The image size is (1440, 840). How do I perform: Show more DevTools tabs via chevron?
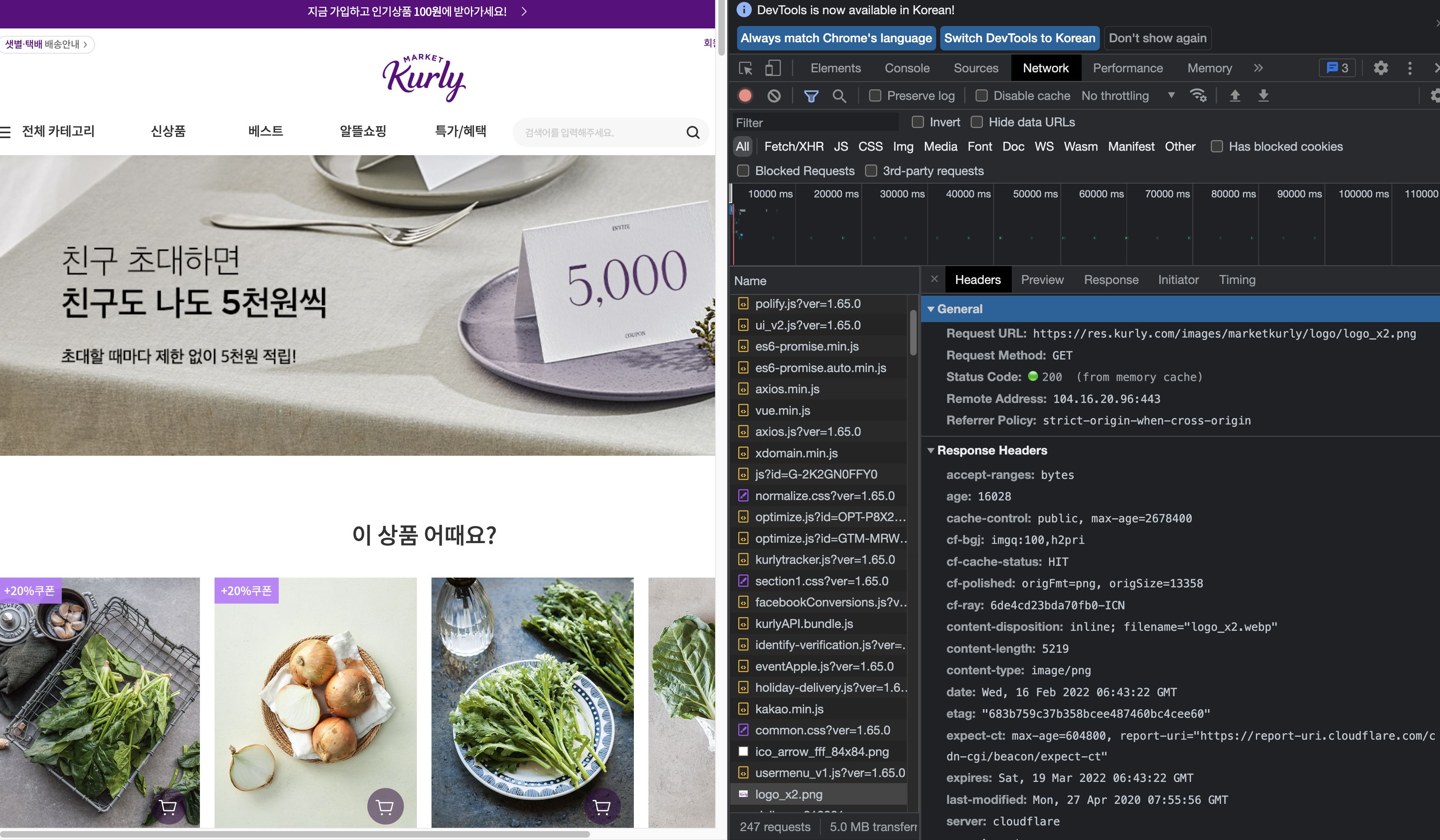[x=1258, y=69]
